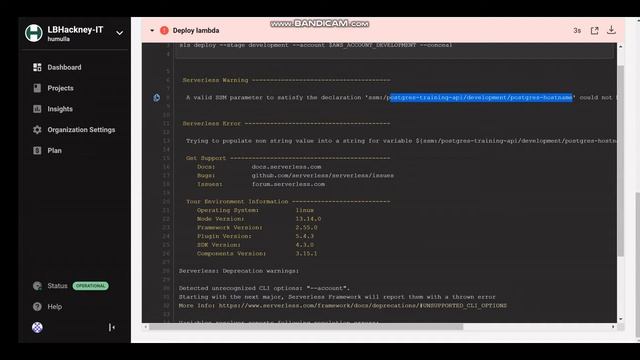640x360 pixels.
Task: Click the highlighted postgres-hostname SSM path
Action: click(480, 98)
